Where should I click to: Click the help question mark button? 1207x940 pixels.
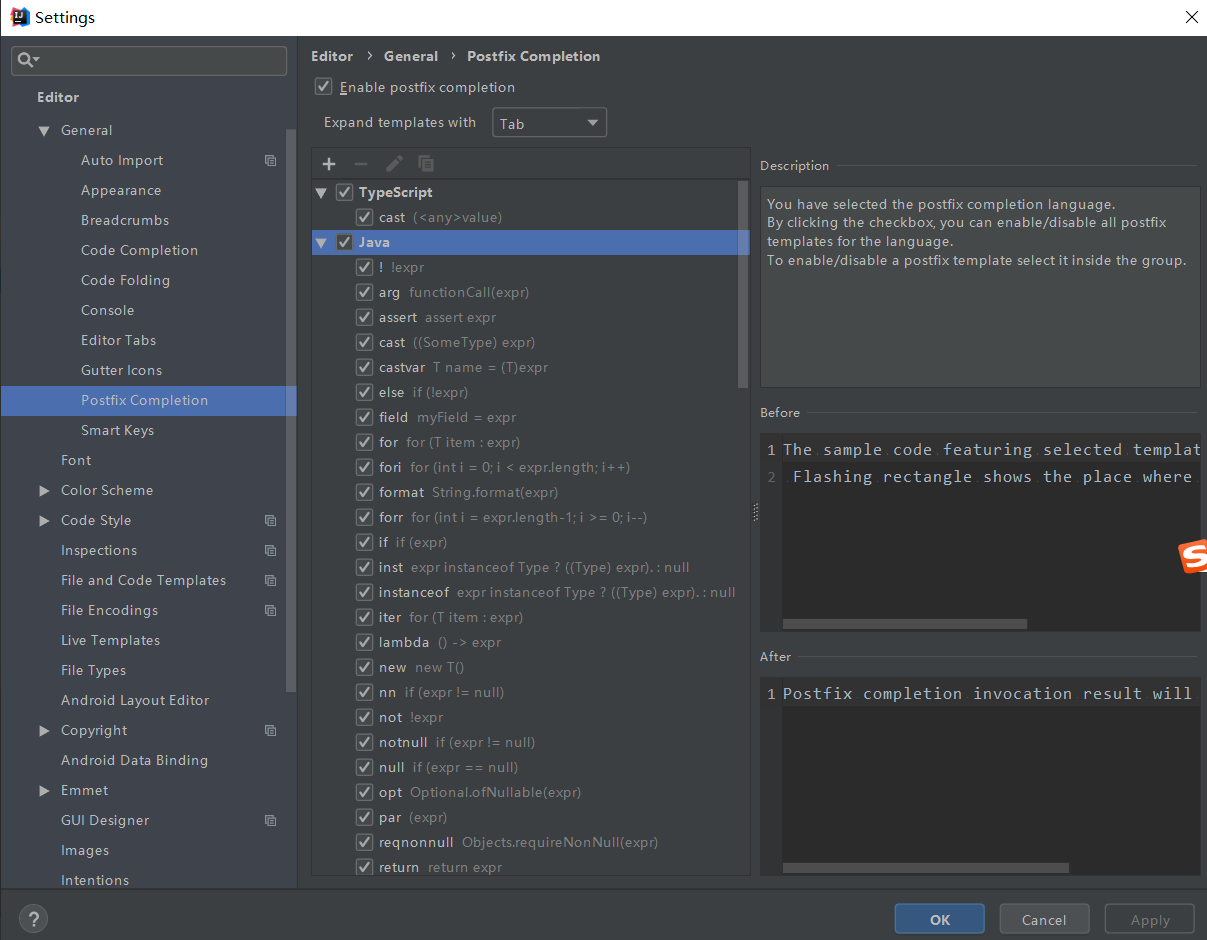(33, 919)
